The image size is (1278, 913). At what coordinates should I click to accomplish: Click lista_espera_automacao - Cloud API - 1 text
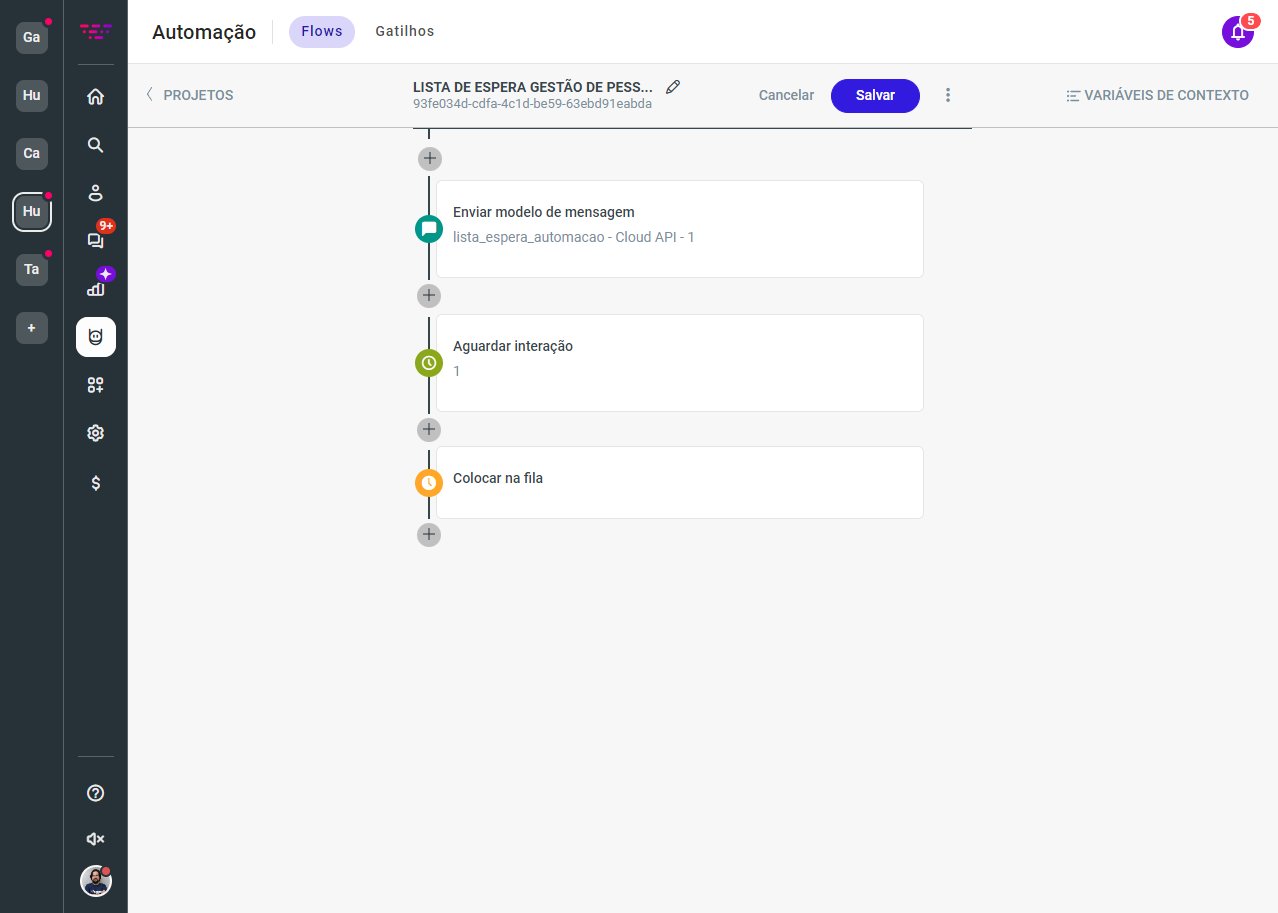click(574, 237)
